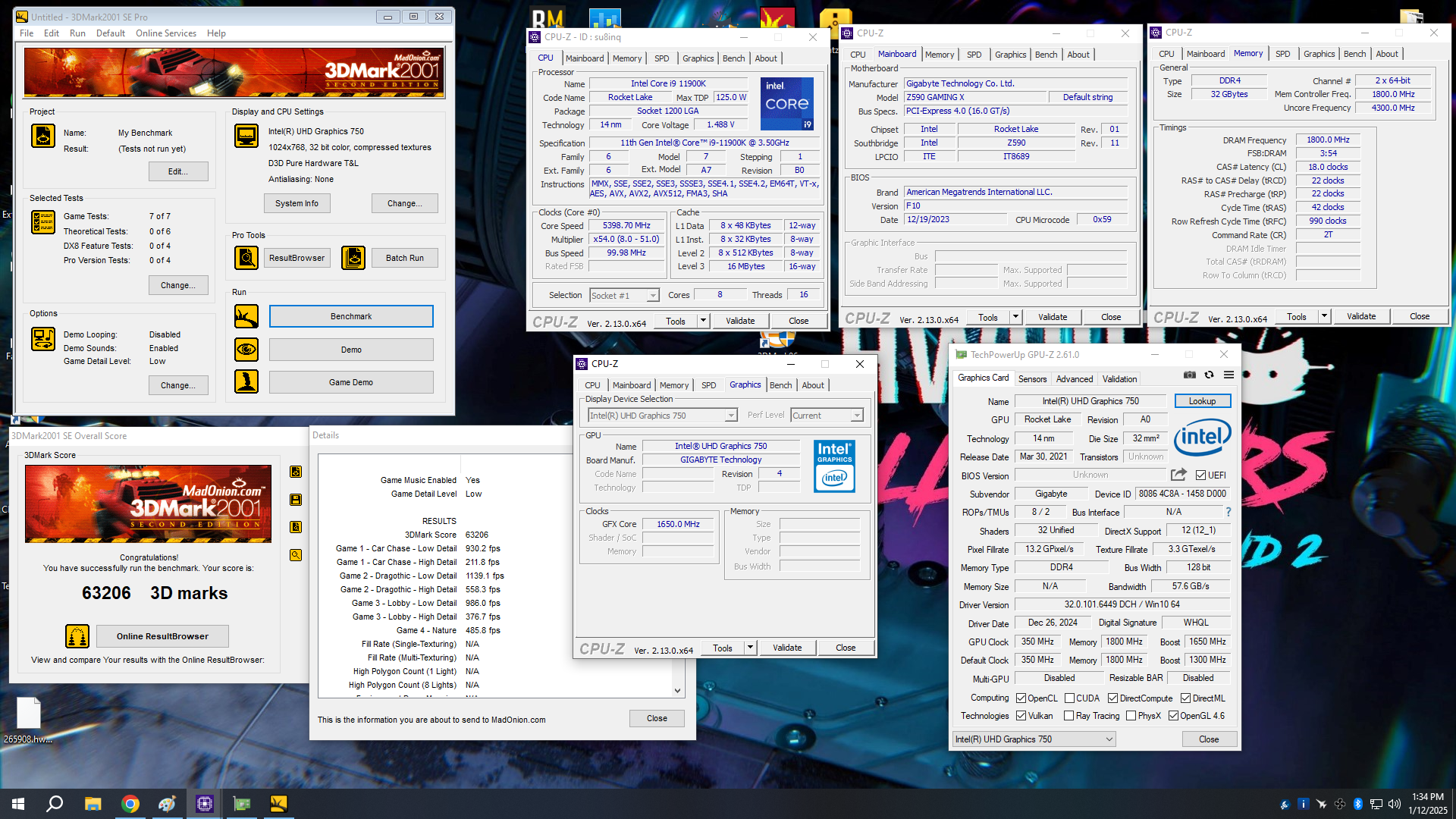Click the Game Demo figure icon
The height and width of the screenshot is (819, 1456).
coord(246,381)
